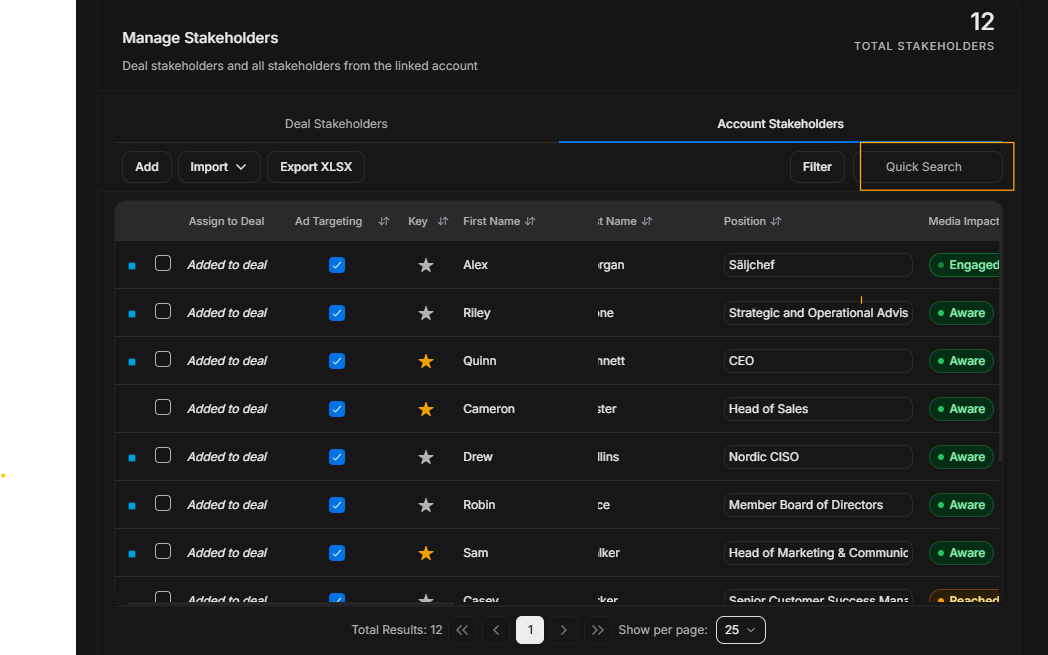Click Added to deal text in Drew's row
This screenshot has height=655, width=1048.
(227, 457)
